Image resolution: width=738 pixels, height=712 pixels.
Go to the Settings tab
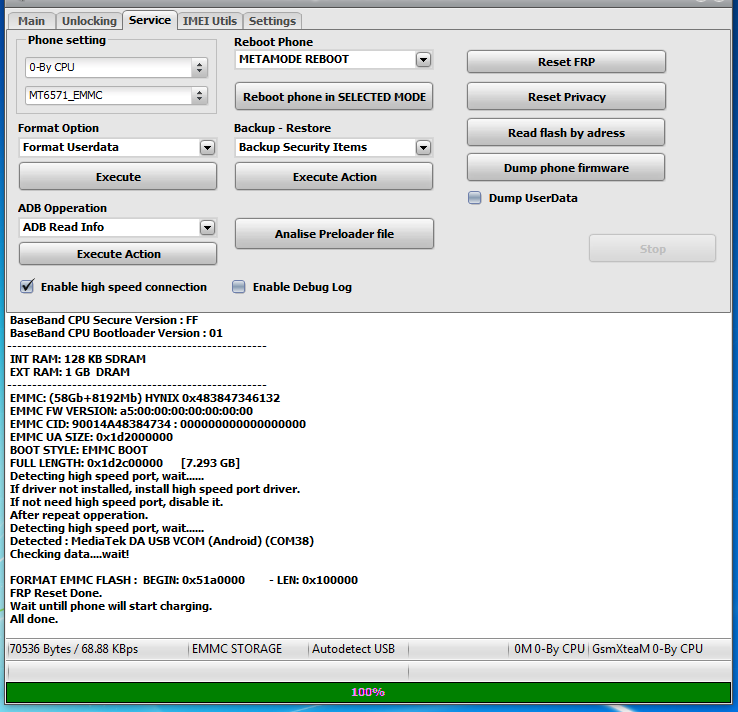[x=272, y=21]
